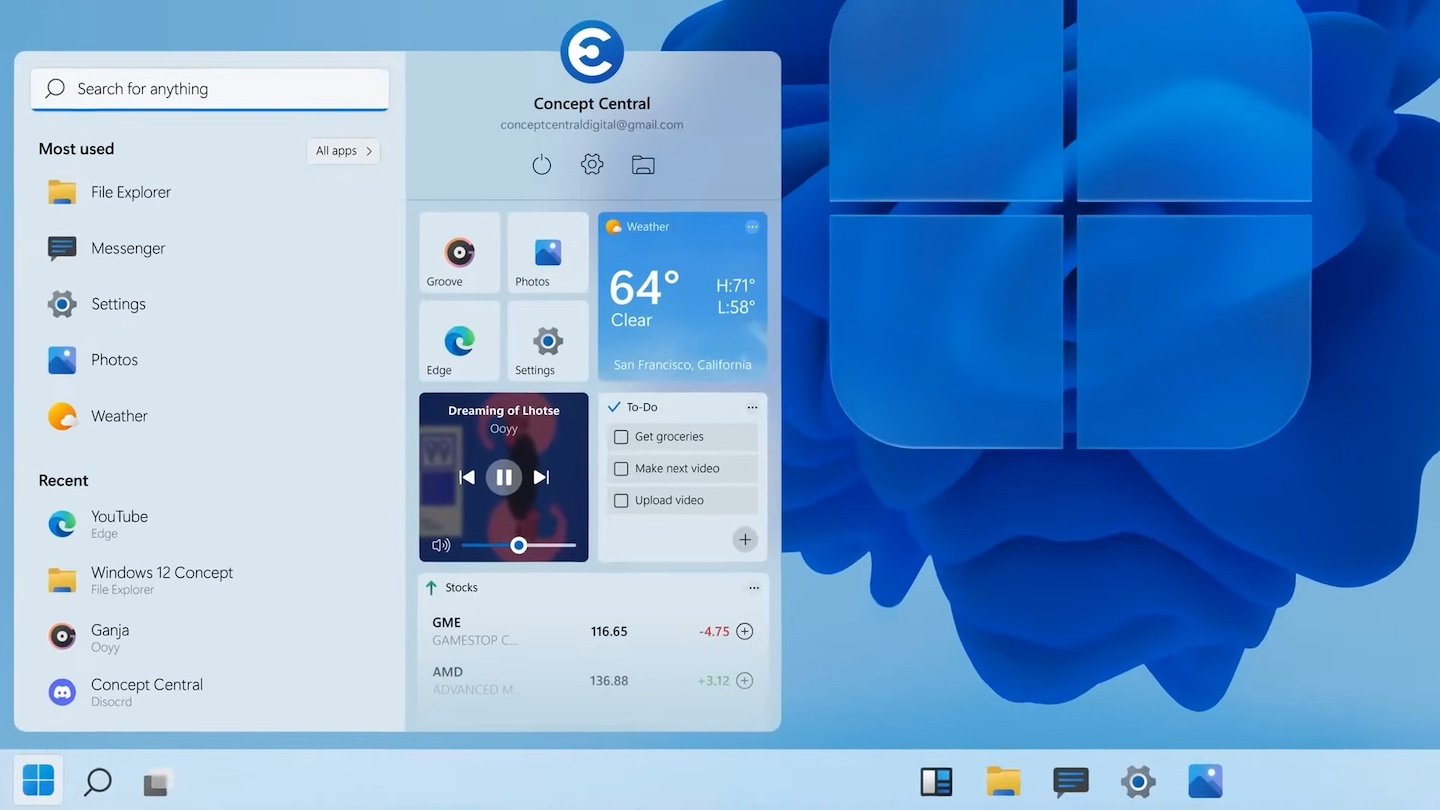Open File Explorer from the taskbar
Screen dimensions: 1440x810
click(1003, 781)
